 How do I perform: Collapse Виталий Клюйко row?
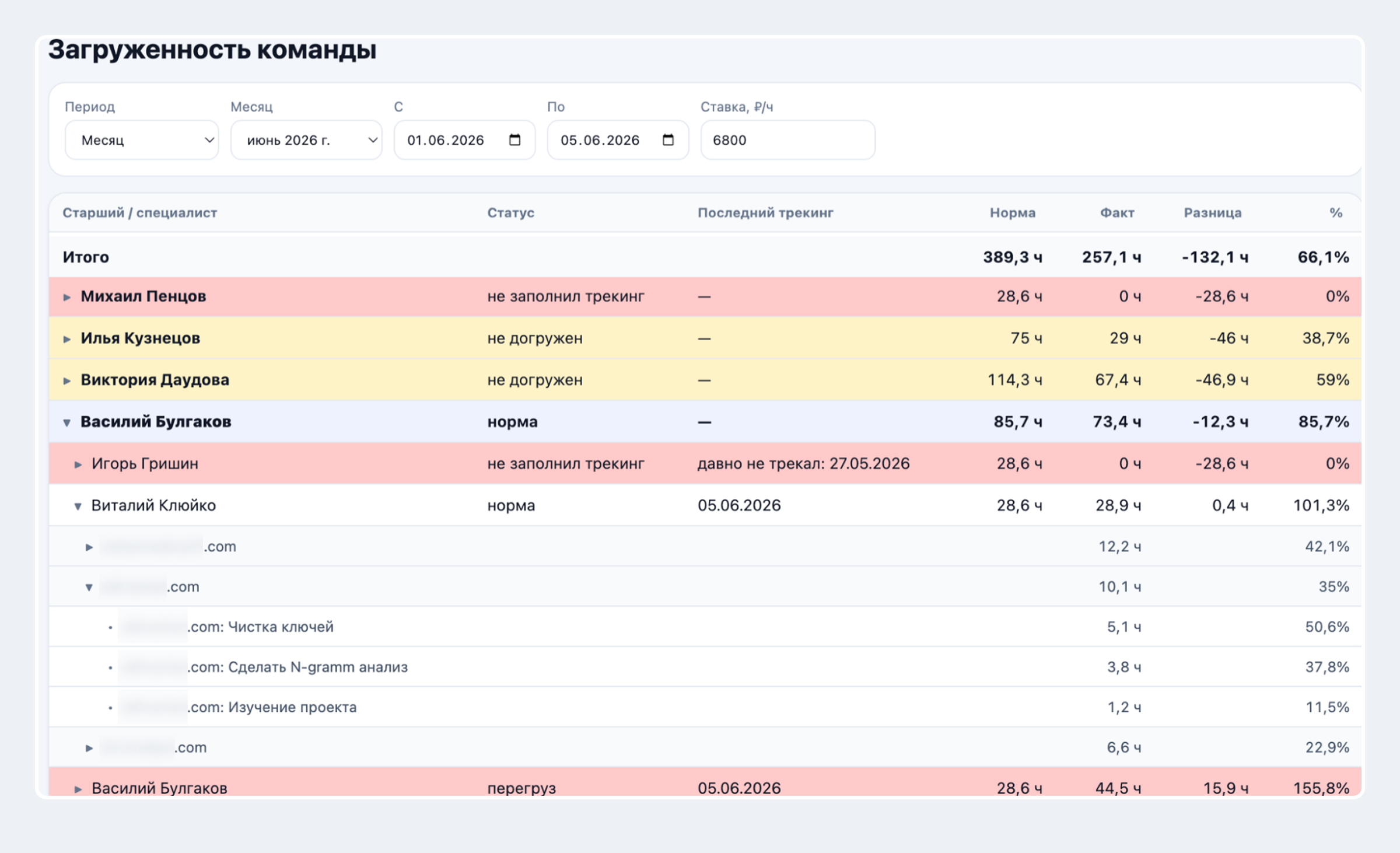pyautogui.click(x=78, y=506)
